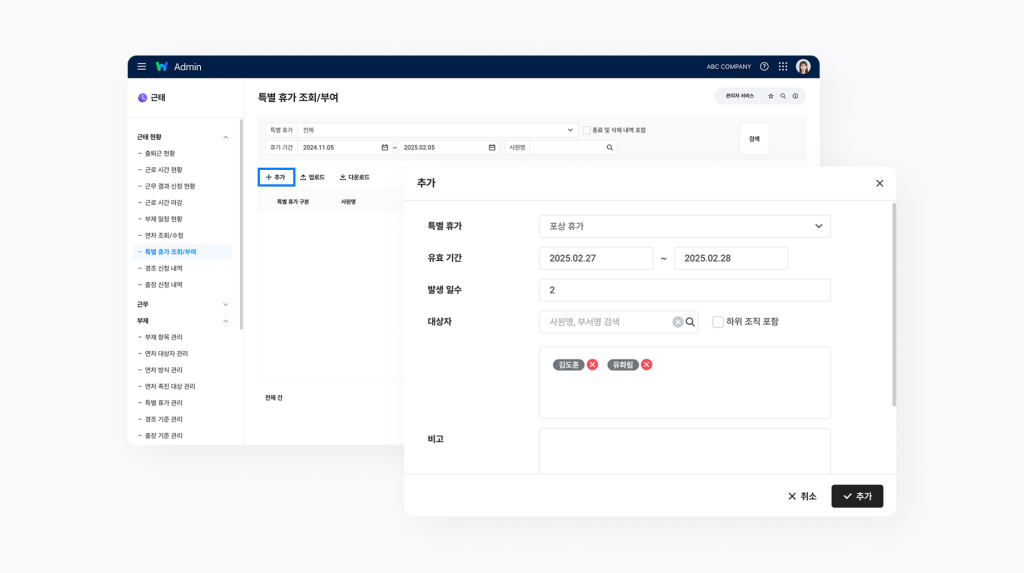This screenshot has height=573, width=1024.
Task: Click the 발생 일수 input field
Action: click(x=684, y=290)
